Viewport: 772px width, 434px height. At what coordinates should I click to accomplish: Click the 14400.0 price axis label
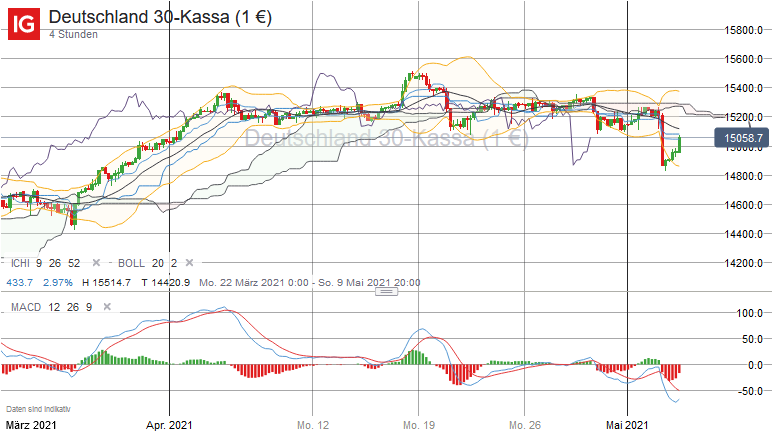[x=743, y=234]
